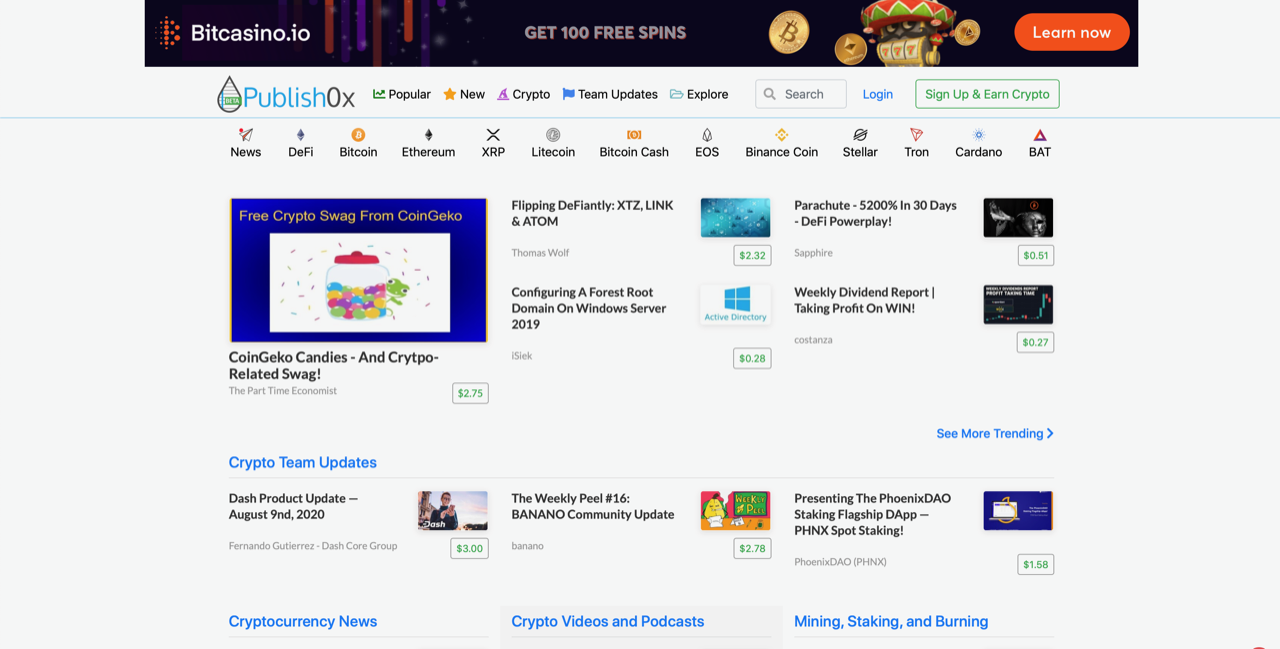This screenshot has height=649, width=1280.
Task: Open the Cryptocurrency News section link
Action: point(303,621)
